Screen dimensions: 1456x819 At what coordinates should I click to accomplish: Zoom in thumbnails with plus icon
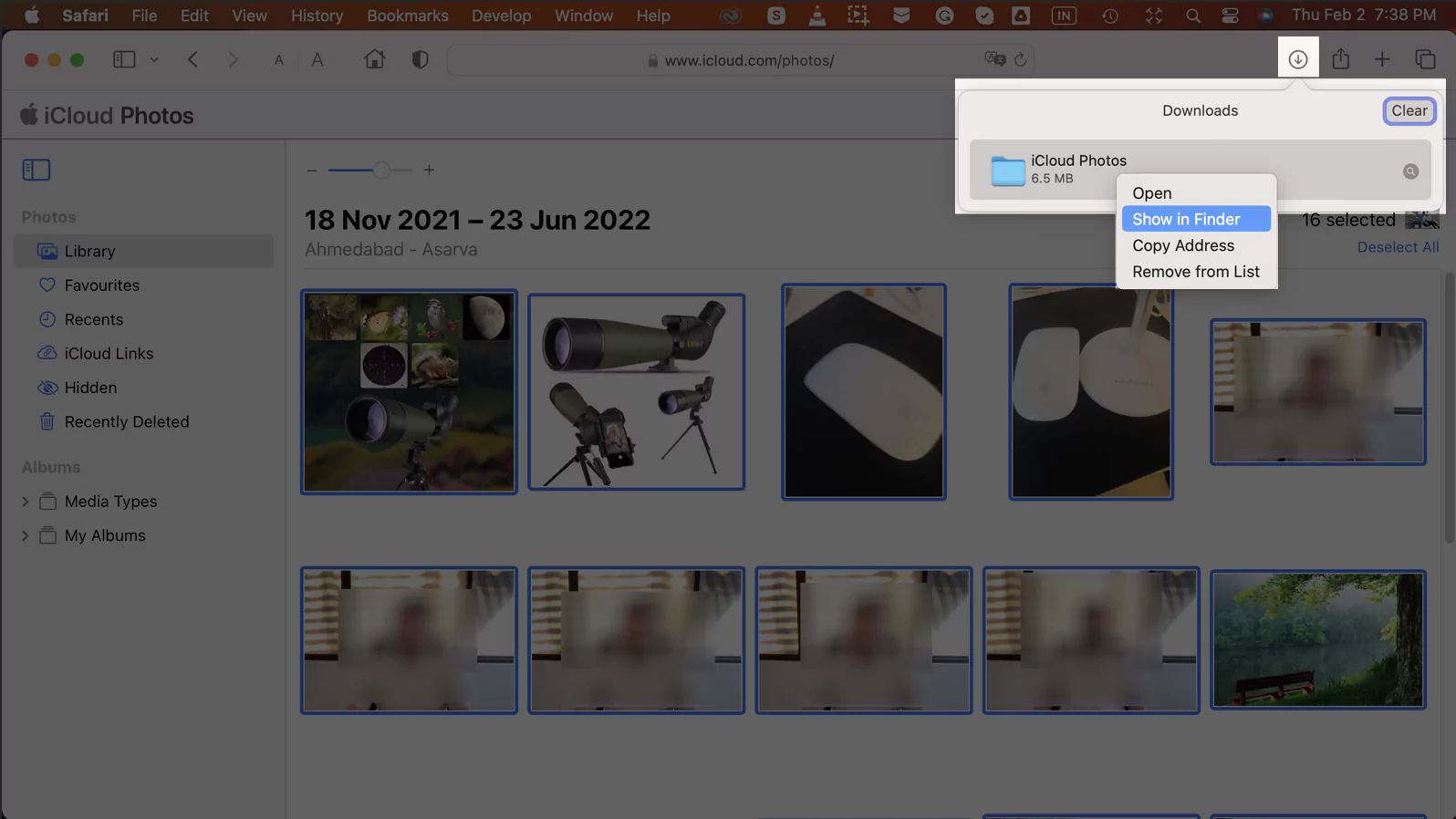tap(429, 170)
